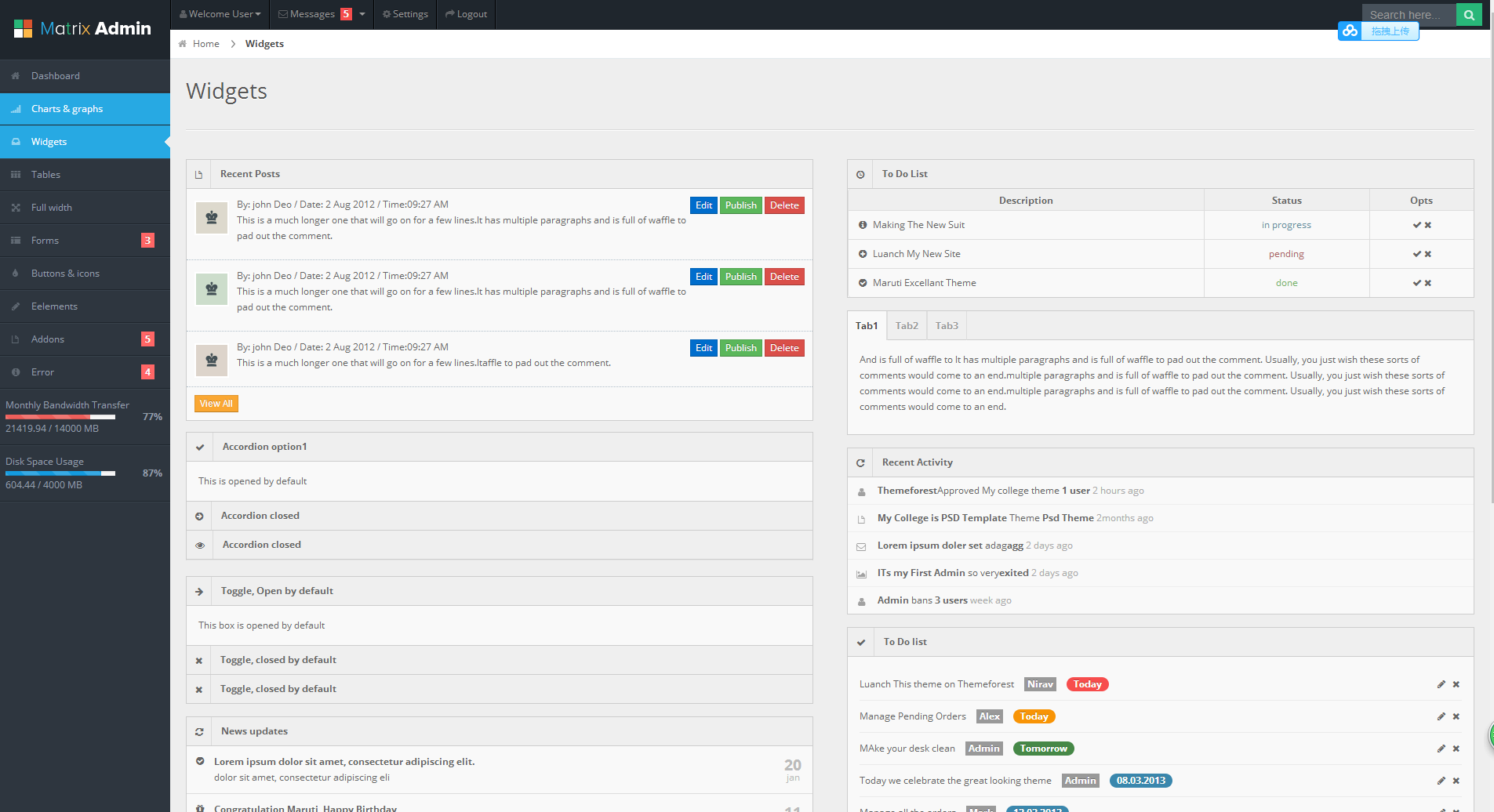The image size is (1494, 812).
Task: Click the 08.03.2013 date badge
Action: [1140, 781]
